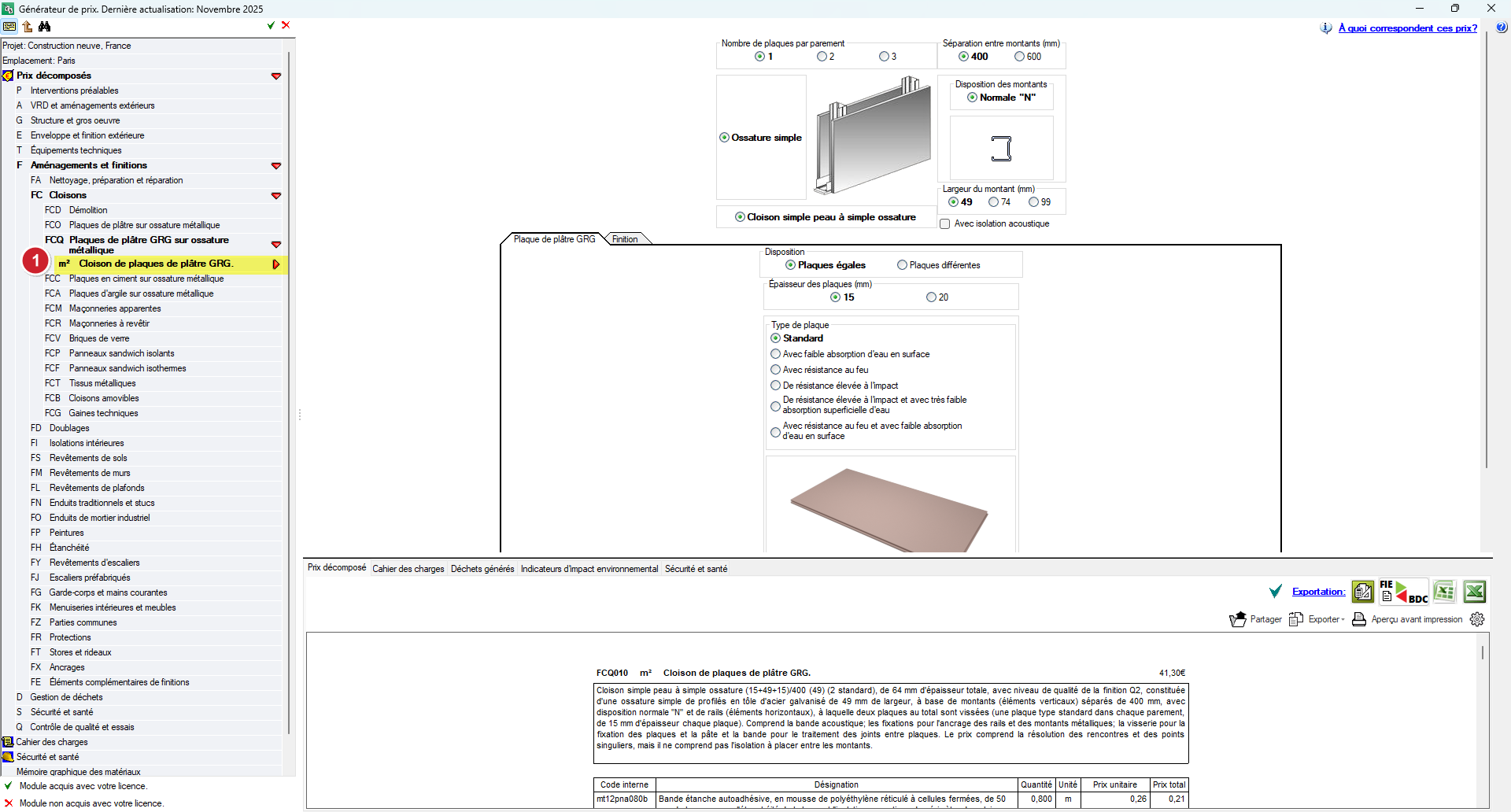Switch to the Finition tab
1511x812 pixels.
point(625,239)
